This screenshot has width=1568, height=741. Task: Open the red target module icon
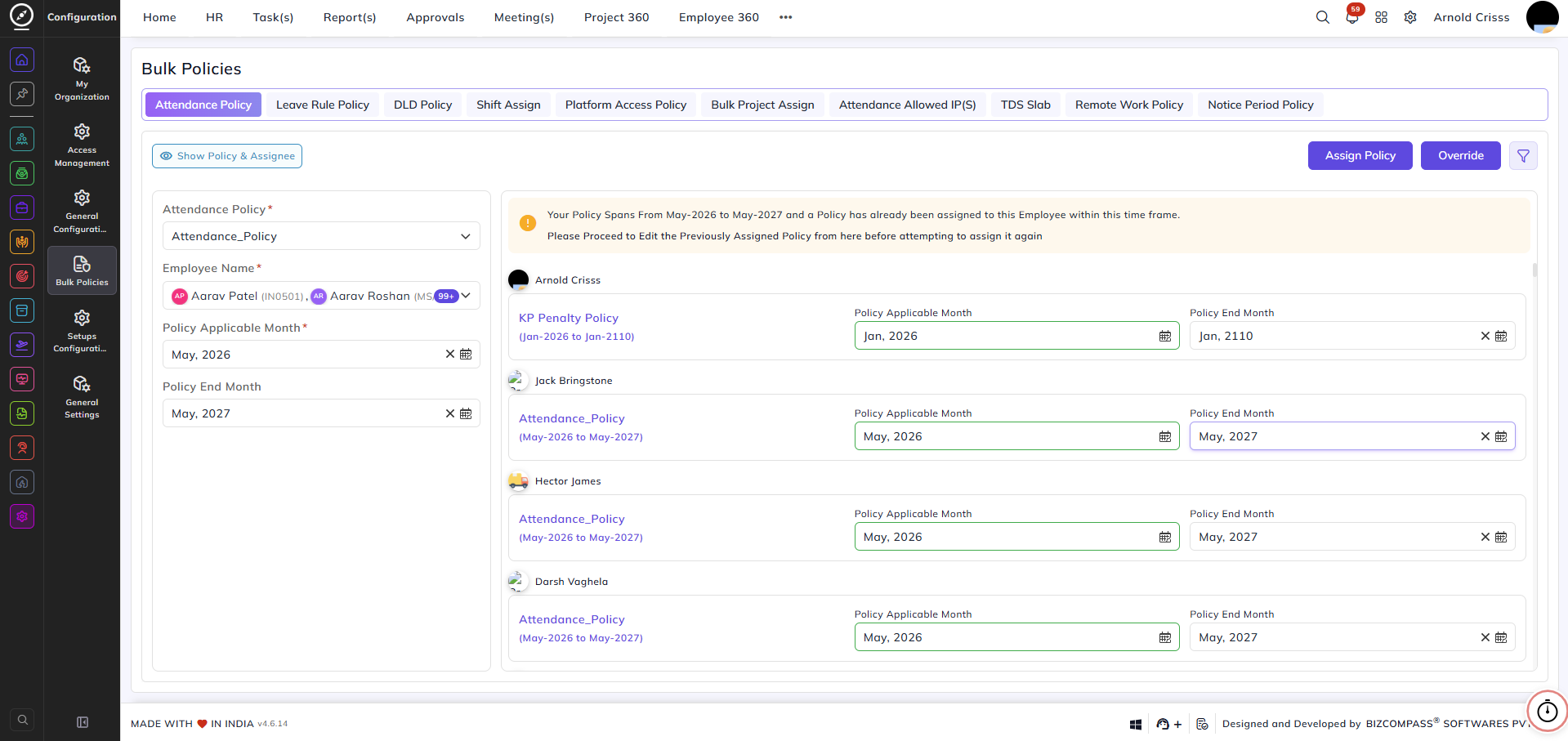[x=22, y=276]
